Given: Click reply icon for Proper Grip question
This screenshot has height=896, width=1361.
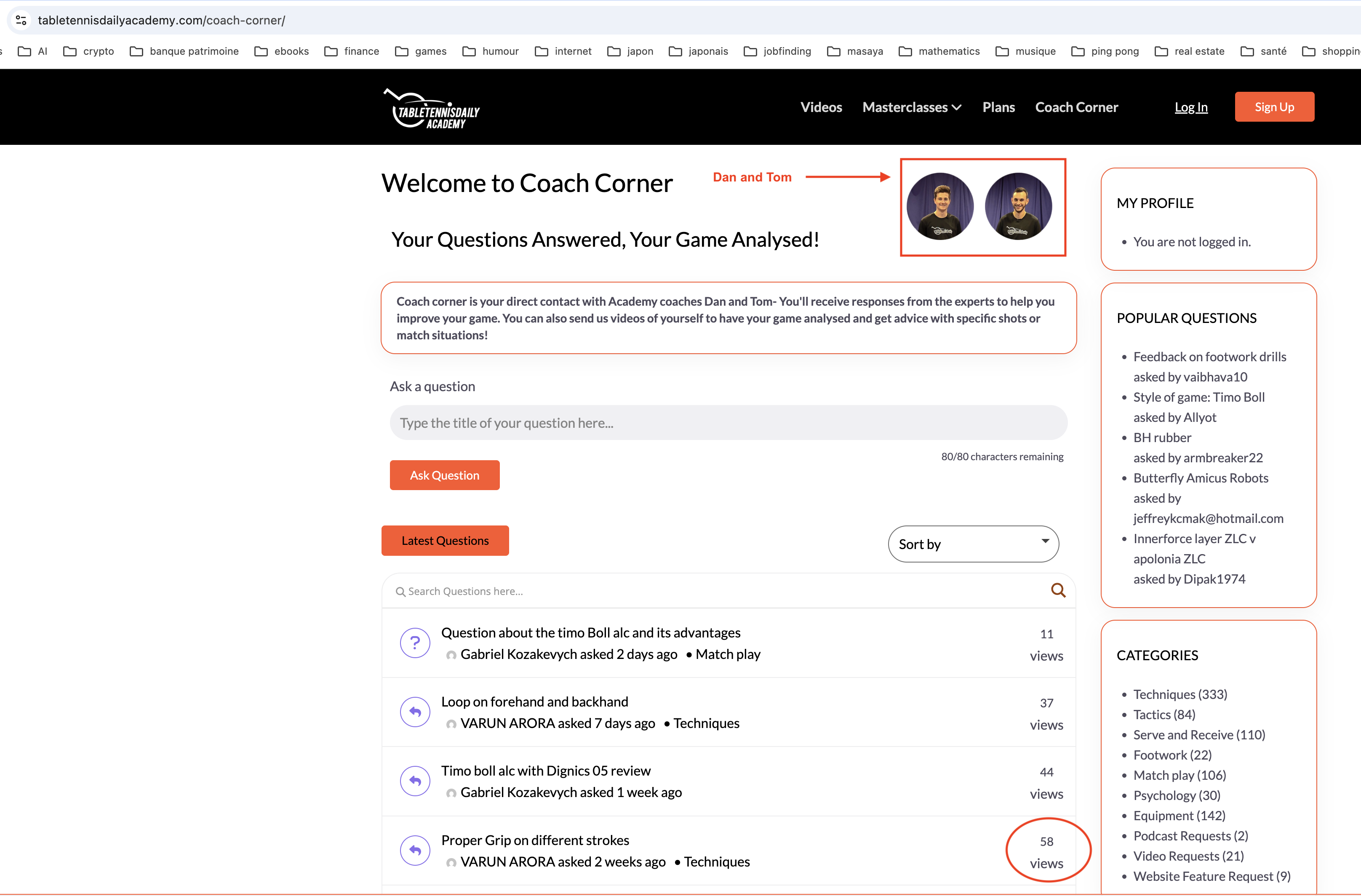Looking at the screenshot, I should pos(415,850).
